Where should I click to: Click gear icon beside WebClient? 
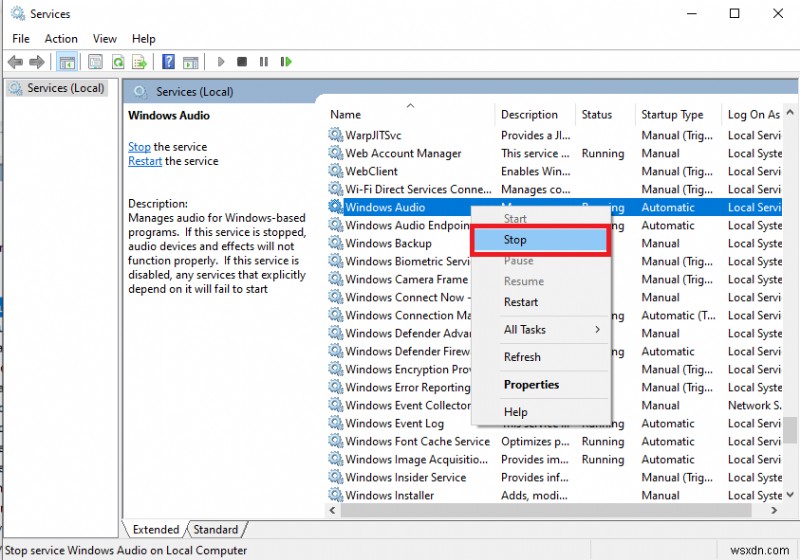pyautogui.click(x=335, y=170)
